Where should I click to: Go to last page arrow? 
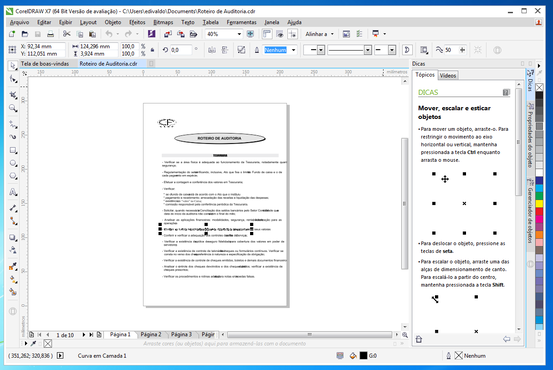pos(91,335)
